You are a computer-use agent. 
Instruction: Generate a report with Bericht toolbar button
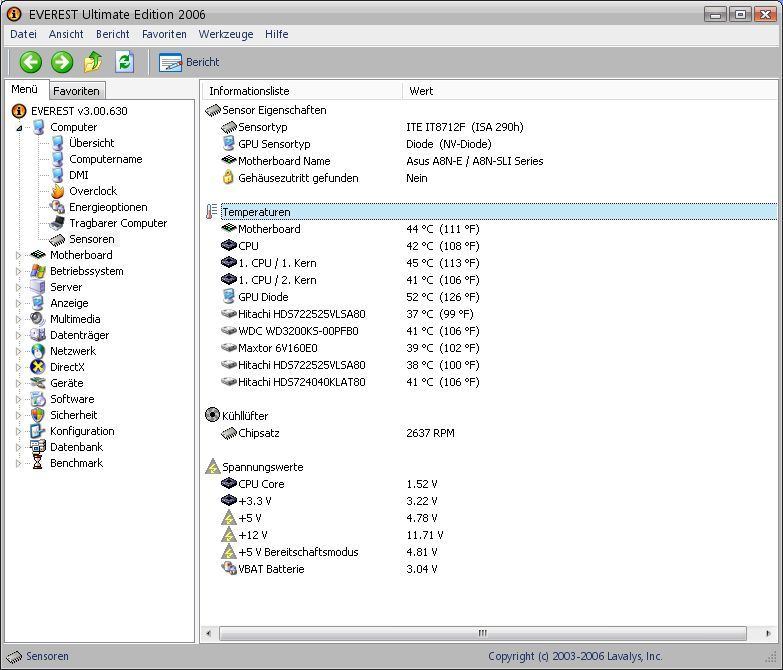tap(189, 62)
